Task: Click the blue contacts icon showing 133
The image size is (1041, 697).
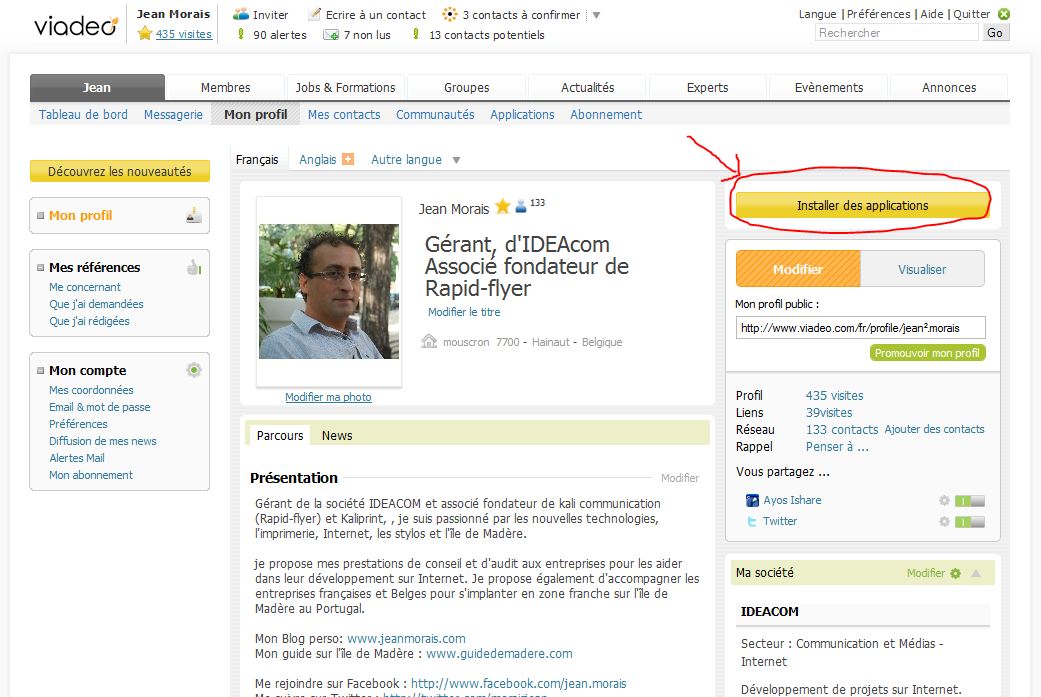Action: click(521, 206)
